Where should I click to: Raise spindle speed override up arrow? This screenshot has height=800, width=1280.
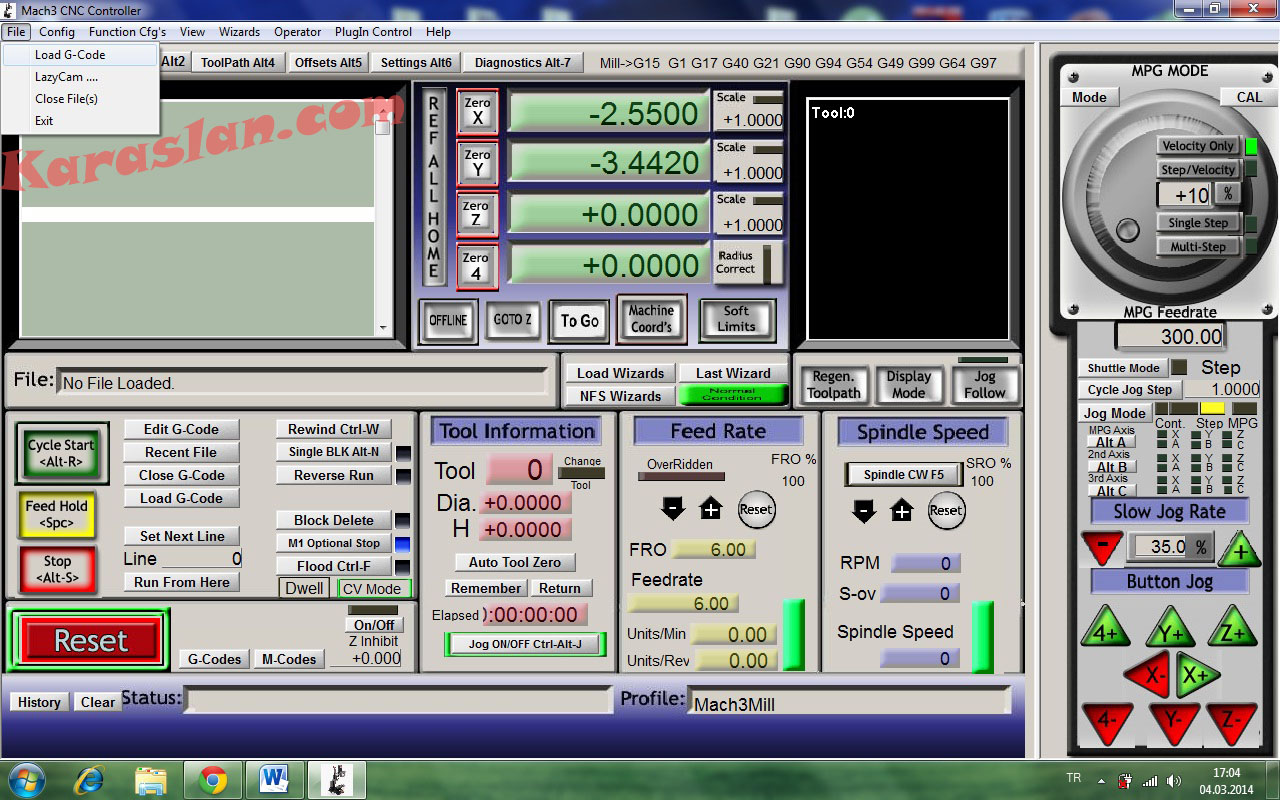pyautogui.click(x=901, y=510)
